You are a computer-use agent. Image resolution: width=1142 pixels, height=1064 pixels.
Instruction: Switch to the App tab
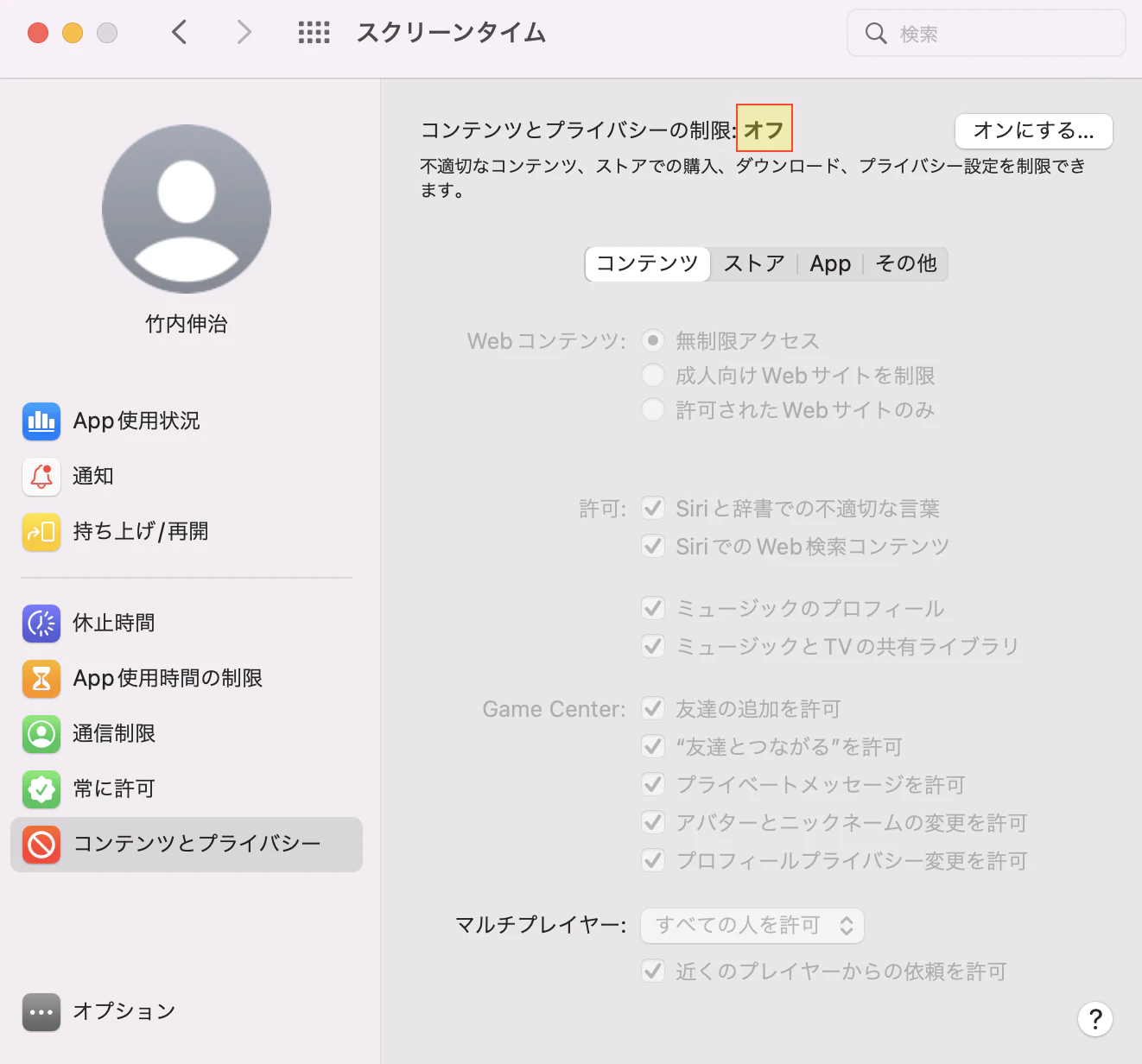tap(830, 263)
